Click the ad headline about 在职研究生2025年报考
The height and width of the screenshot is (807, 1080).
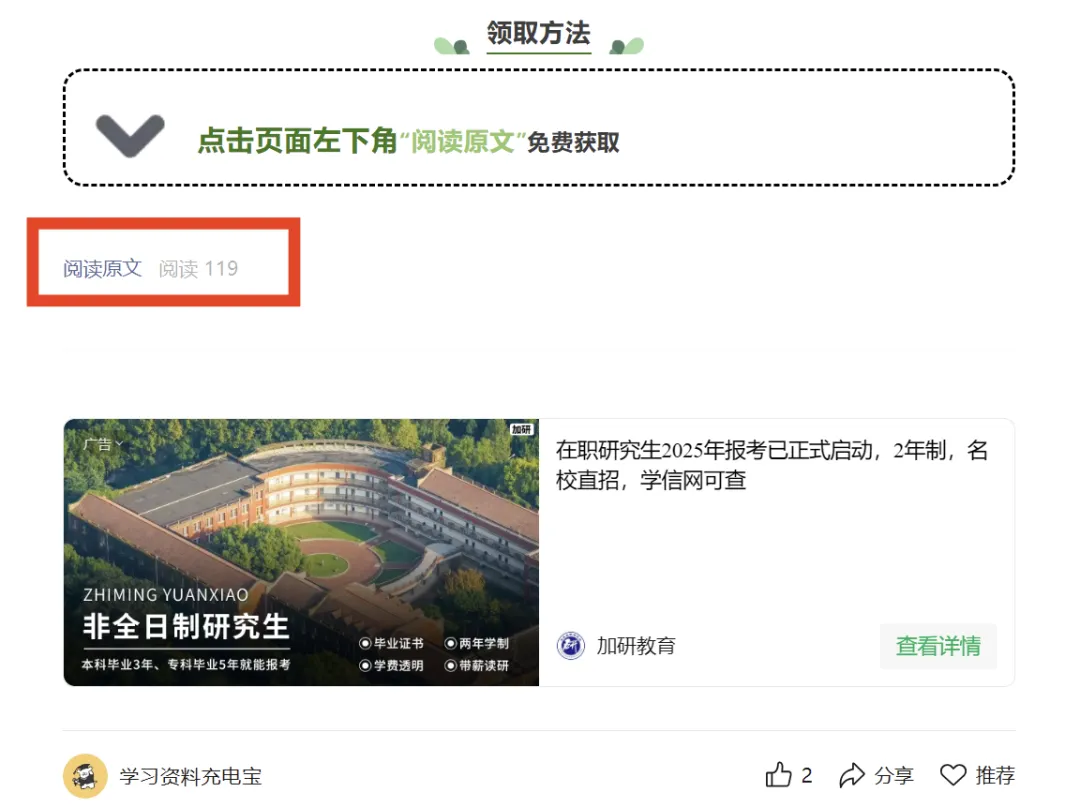[x=772, y=465]
